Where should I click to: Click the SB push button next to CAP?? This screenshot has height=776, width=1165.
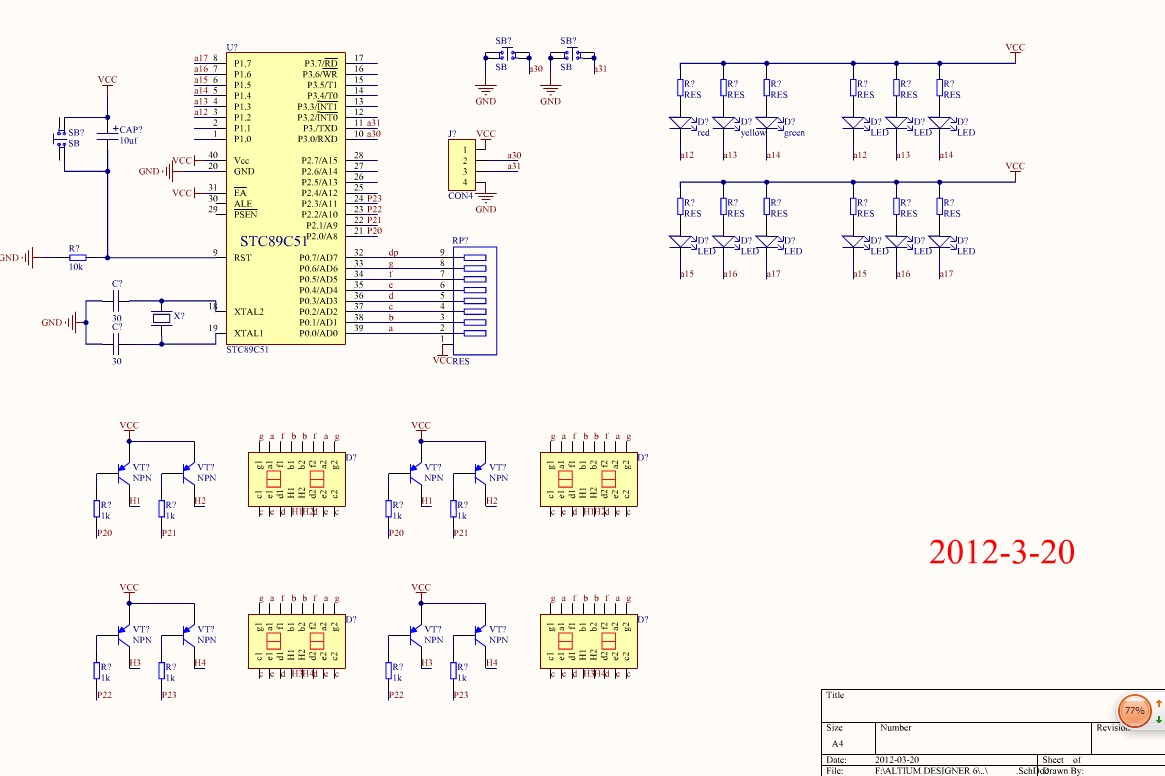(x=59, y=139)
